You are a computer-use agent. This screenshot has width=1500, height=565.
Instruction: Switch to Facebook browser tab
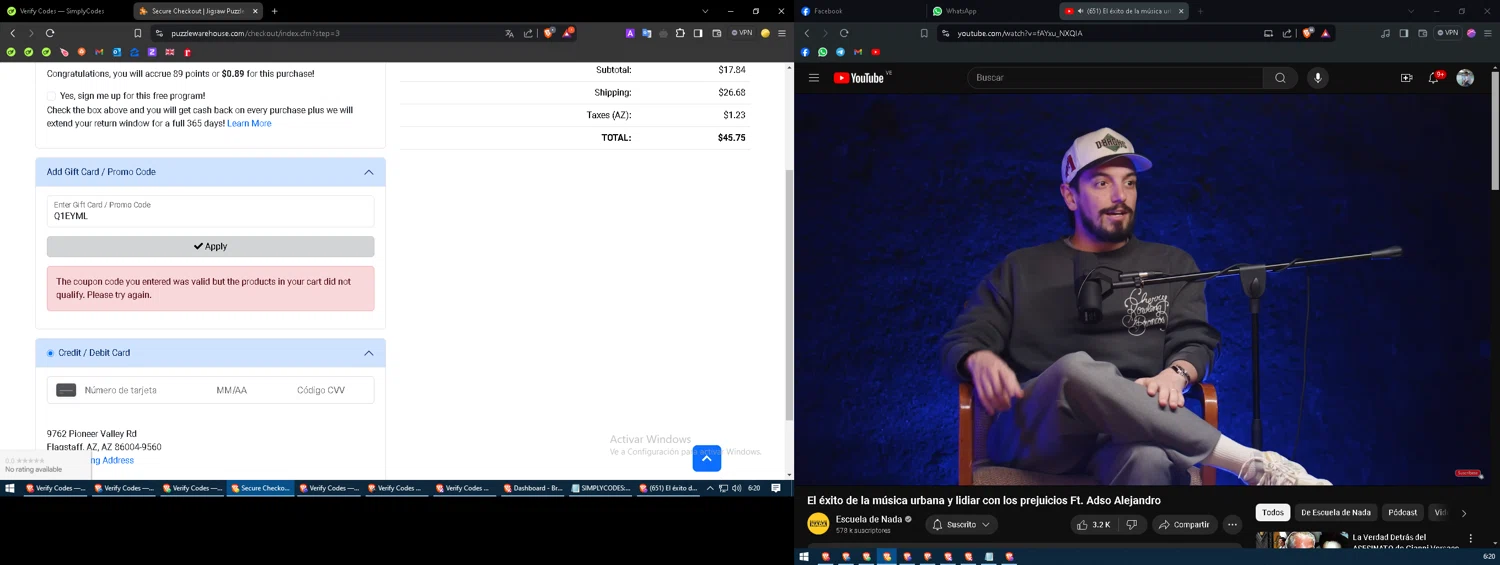tap(858, 11)
